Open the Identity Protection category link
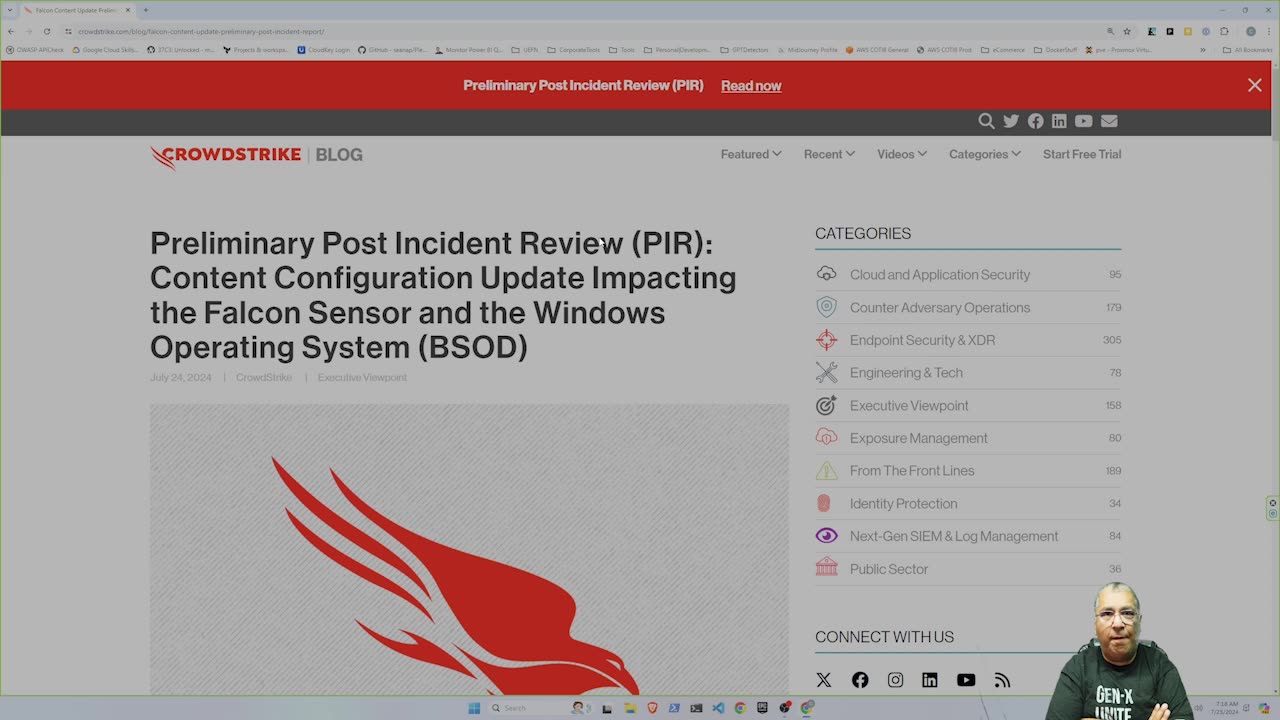 (x=903, y=503)
